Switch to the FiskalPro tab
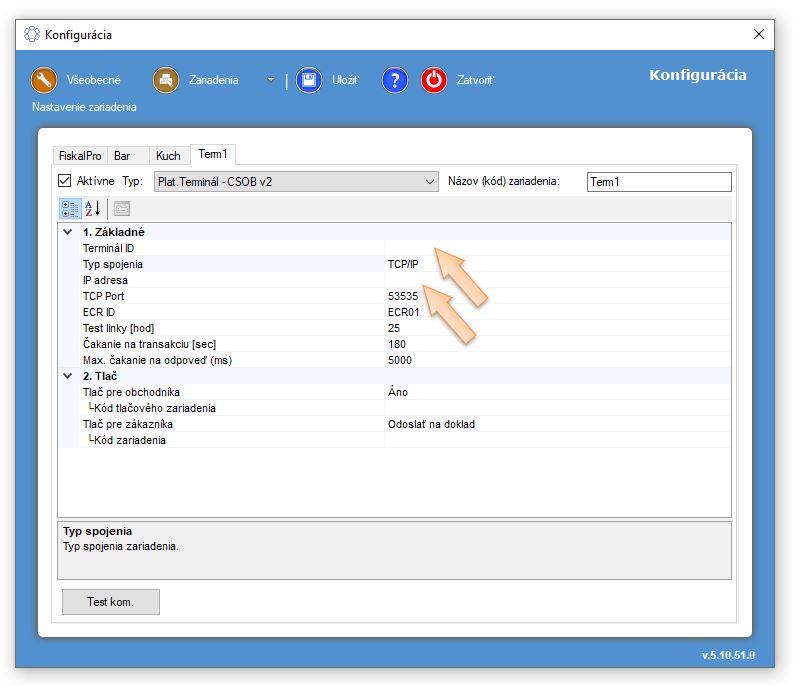The height and width of the screenshot is (685, 795). click(80, 155)
